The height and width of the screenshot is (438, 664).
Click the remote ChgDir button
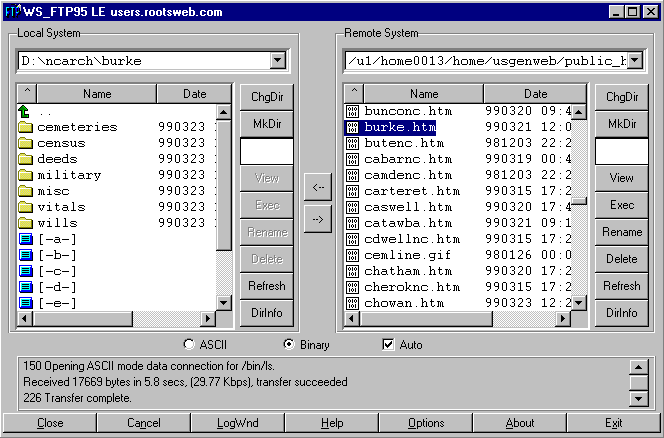tap(621, 97)
